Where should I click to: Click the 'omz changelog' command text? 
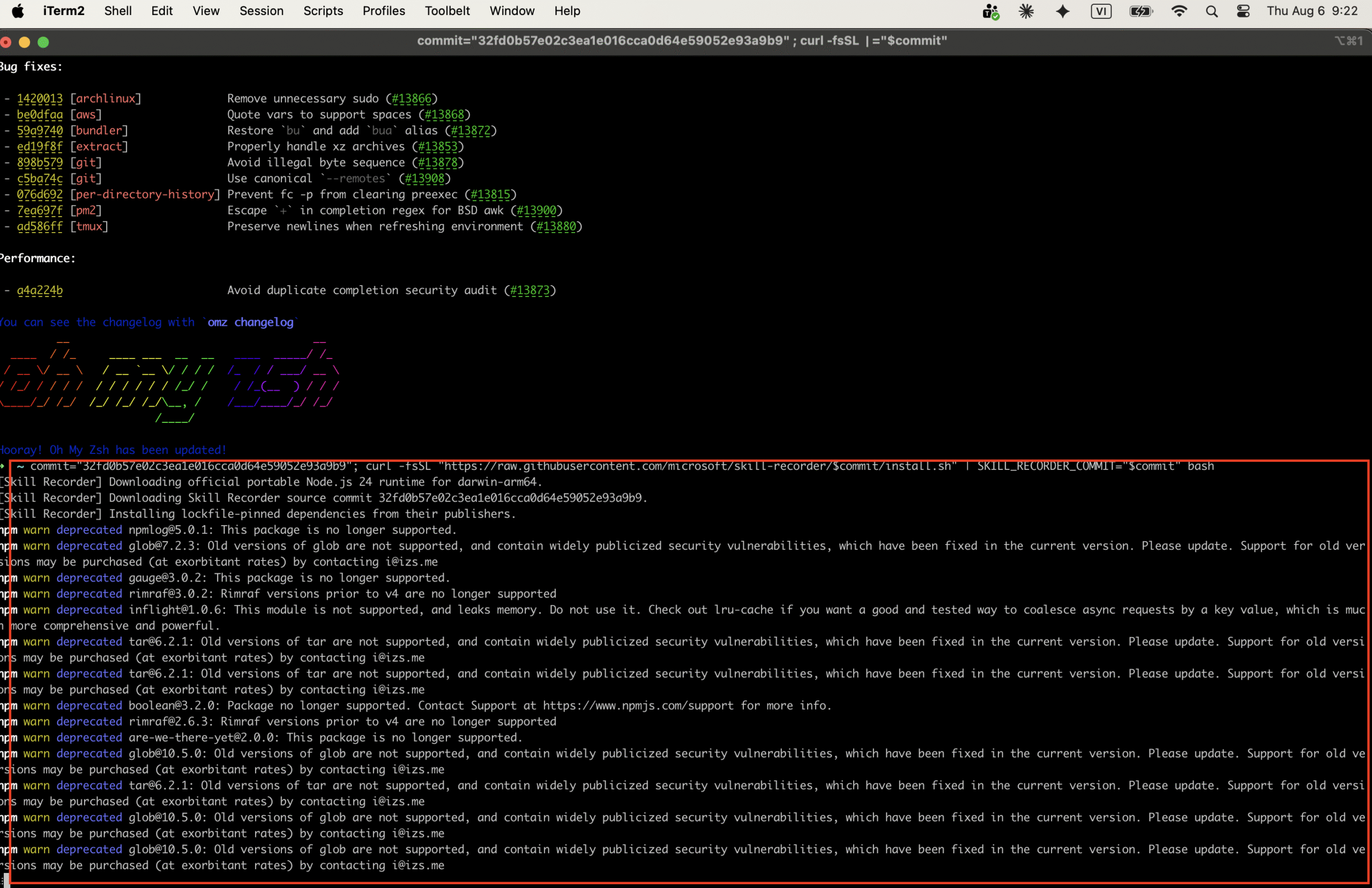pos(250,322)
